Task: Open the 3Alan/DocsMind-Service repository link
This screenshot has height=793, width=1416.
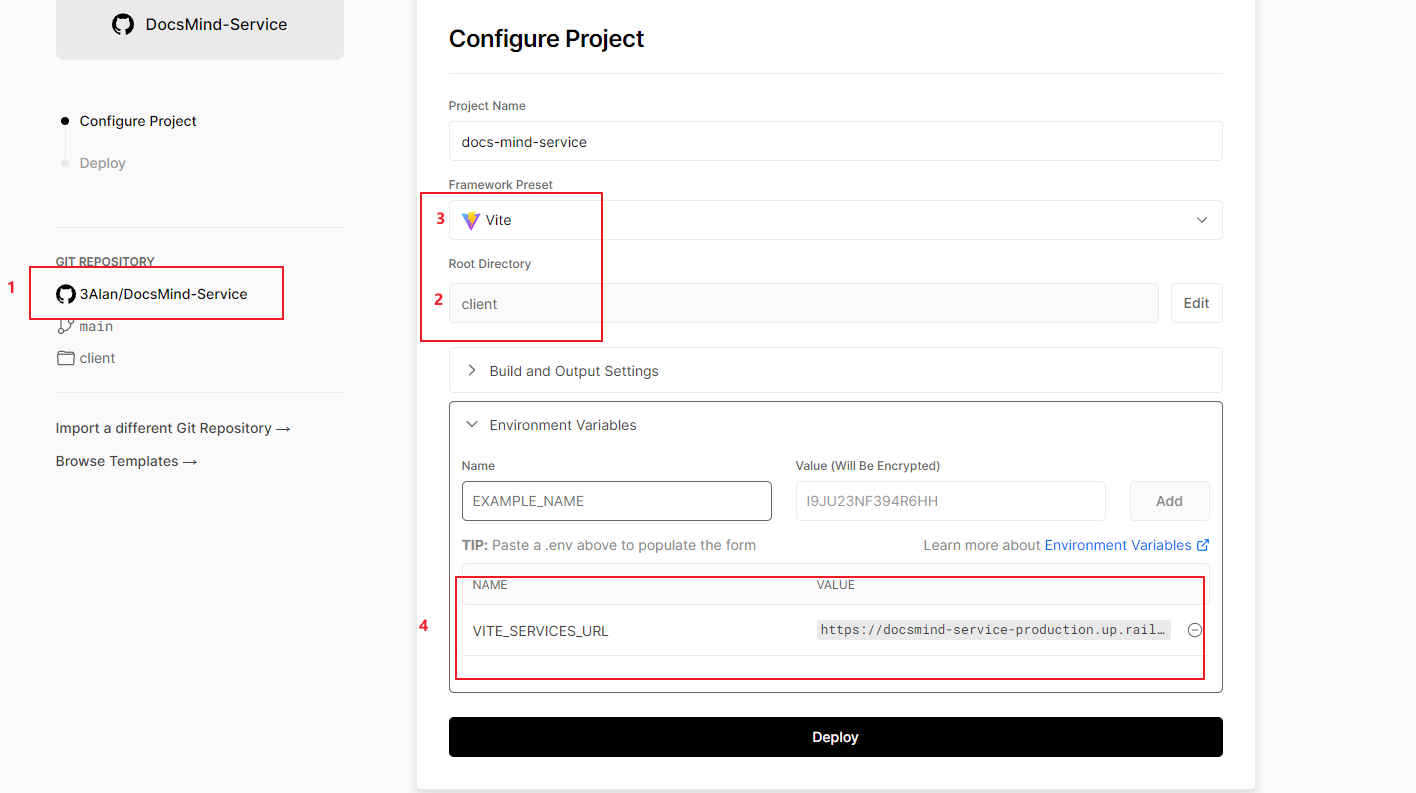Action: point(164,294)
